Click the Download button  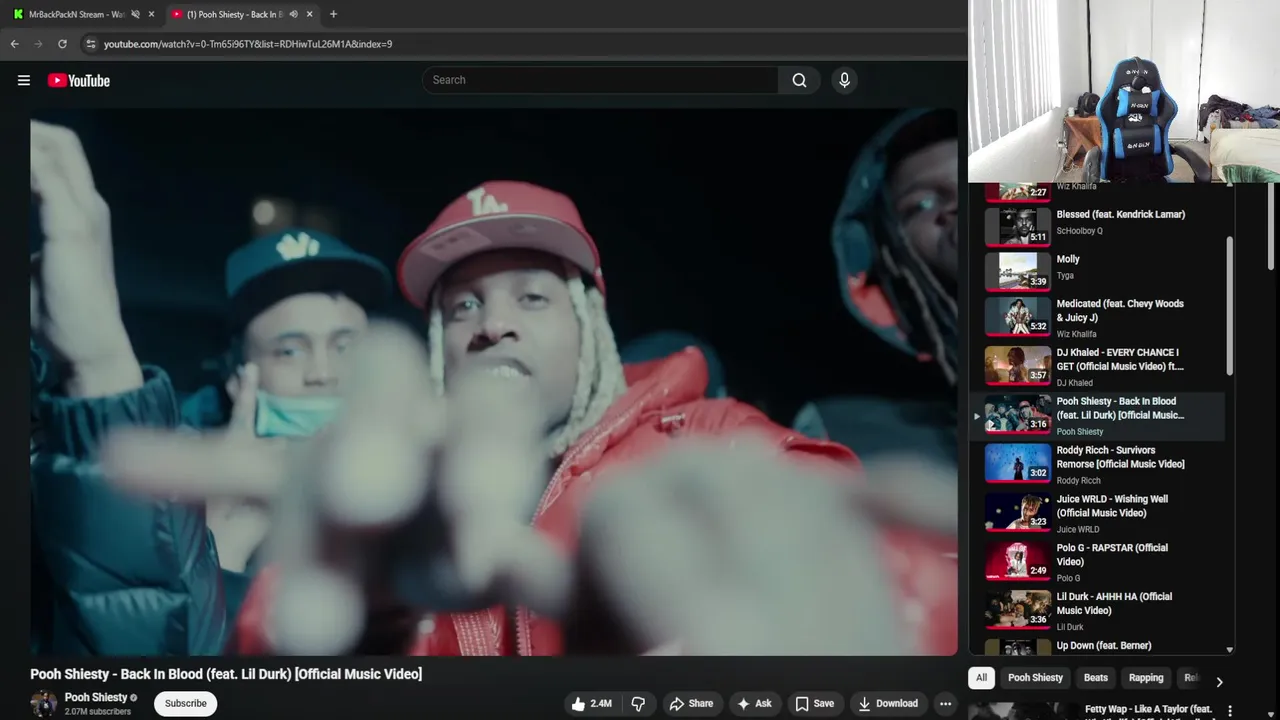point(887,704)
